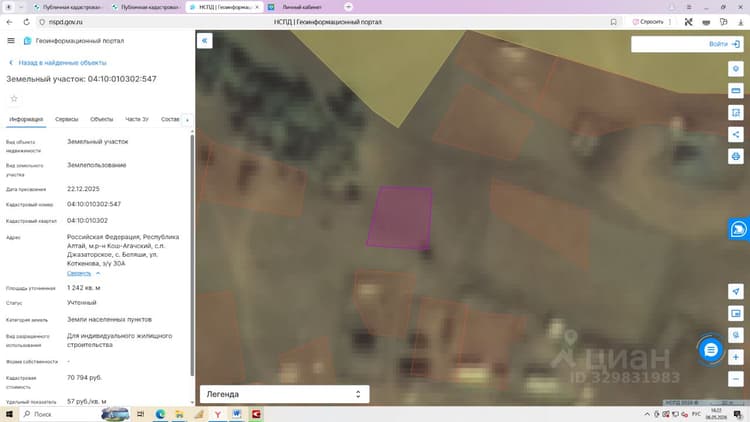Open the round blue chat message button

711,350
